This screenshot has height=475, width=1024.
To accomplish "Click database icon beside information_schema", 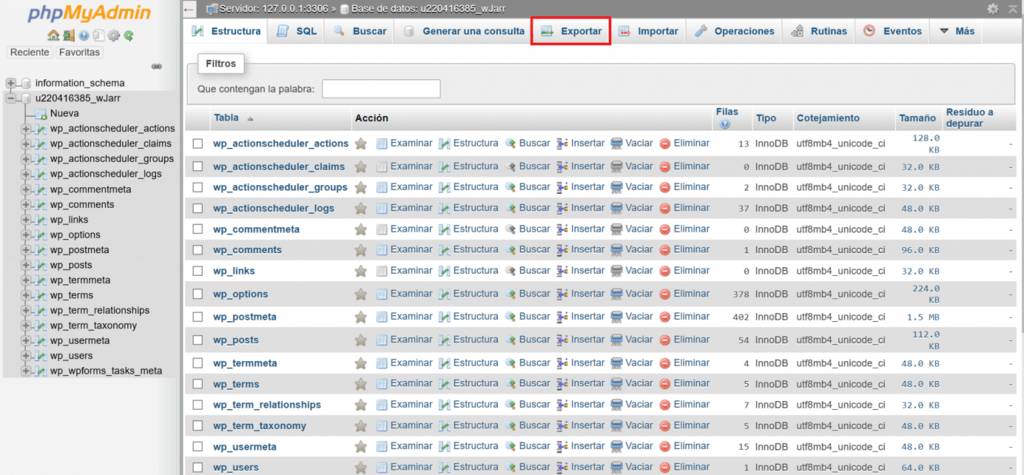I will (x=25, y=83).
